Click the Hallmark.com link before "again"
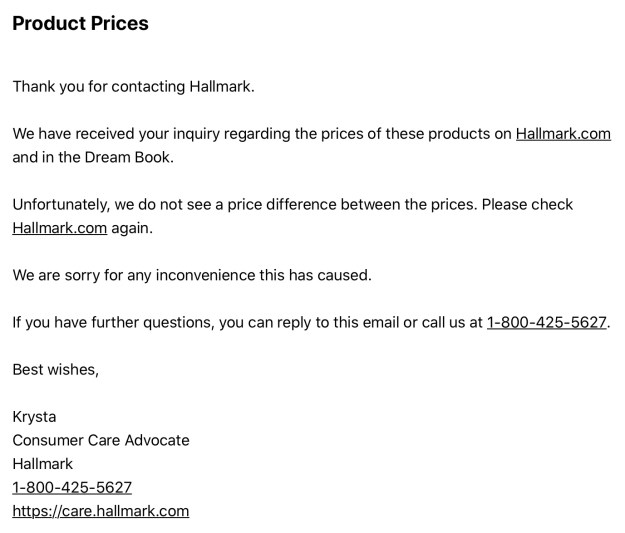The height and width of the screenshot is (533, 625). pyautogui.click(x=59, y=227)
